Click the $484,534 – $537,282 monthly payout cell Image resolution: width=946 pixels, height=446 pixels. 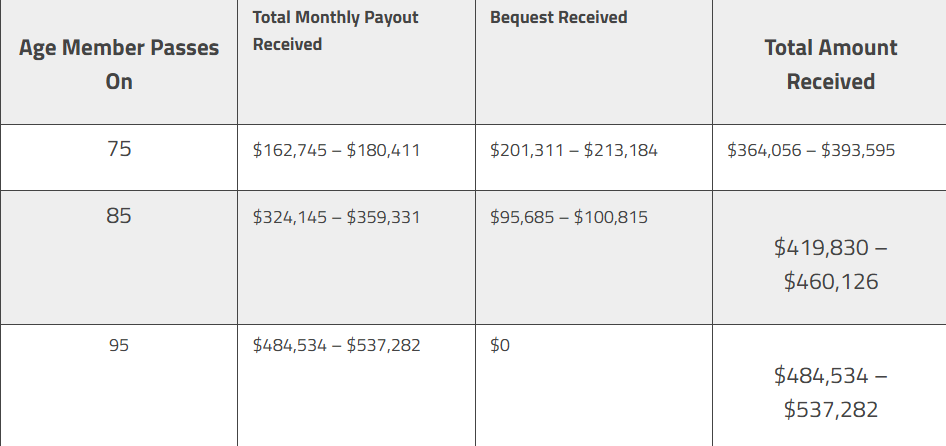click(x=357, y=385)
